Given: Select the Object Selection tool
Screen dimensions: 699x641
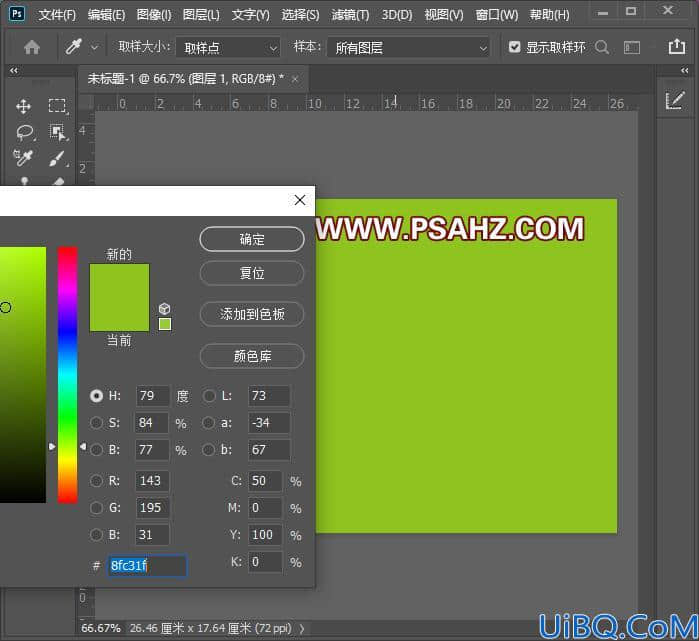Looking at the screenshot, I should coord(58,132).
